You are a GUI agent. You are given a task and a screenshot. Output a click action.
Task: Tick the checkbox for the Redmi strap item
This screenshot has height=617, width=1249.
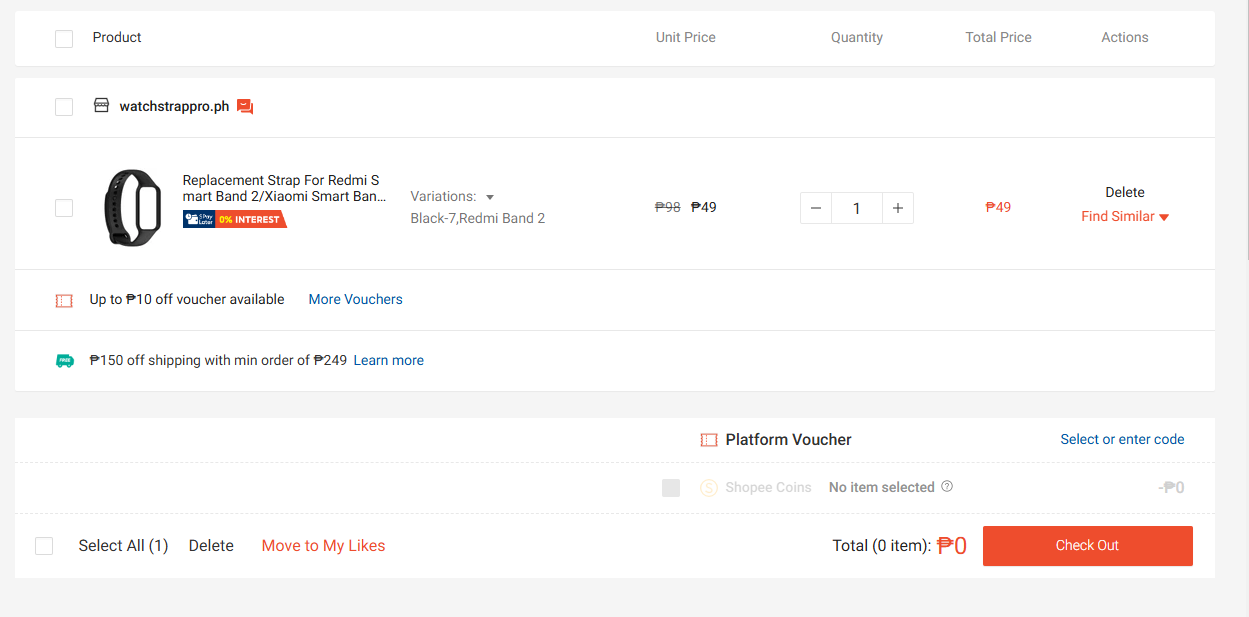click(64, 208)
